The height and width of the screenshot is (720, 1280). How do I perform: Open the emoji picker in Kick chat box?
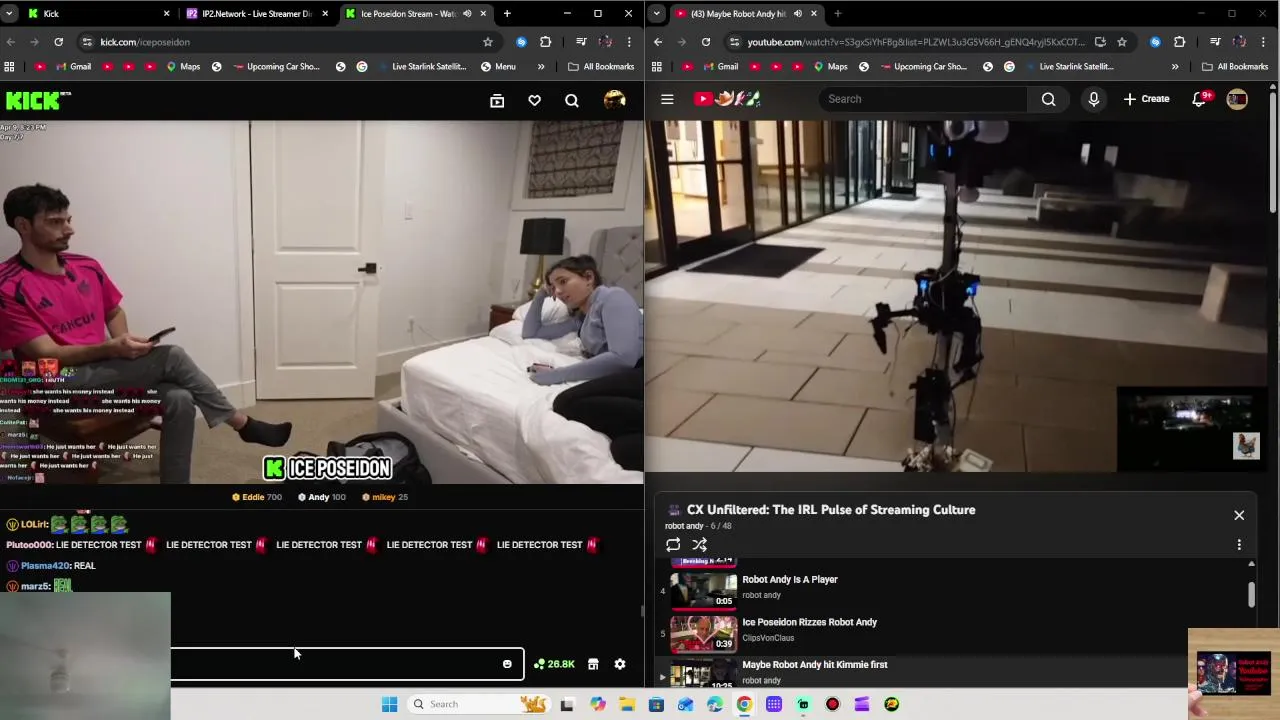pos(507,664)
